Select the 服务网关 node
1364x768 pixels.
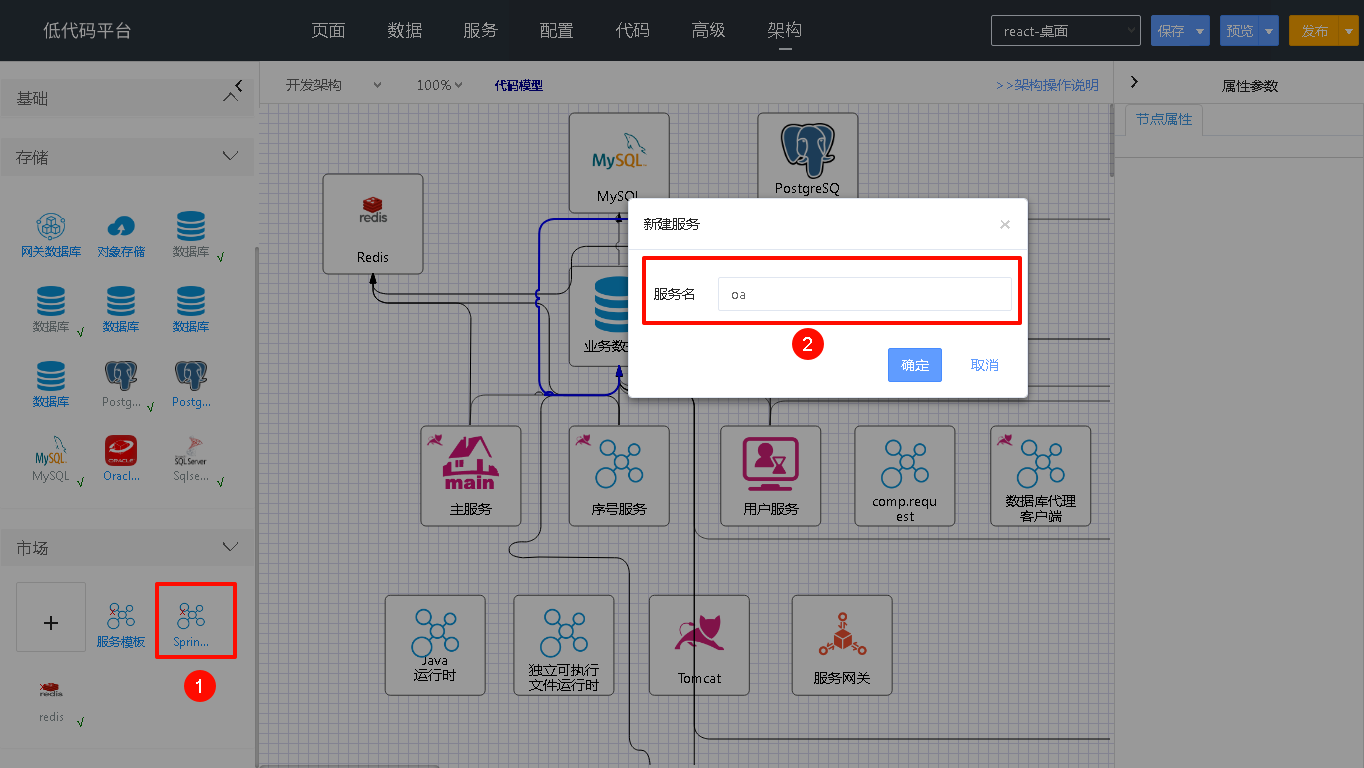coord(842,645)
